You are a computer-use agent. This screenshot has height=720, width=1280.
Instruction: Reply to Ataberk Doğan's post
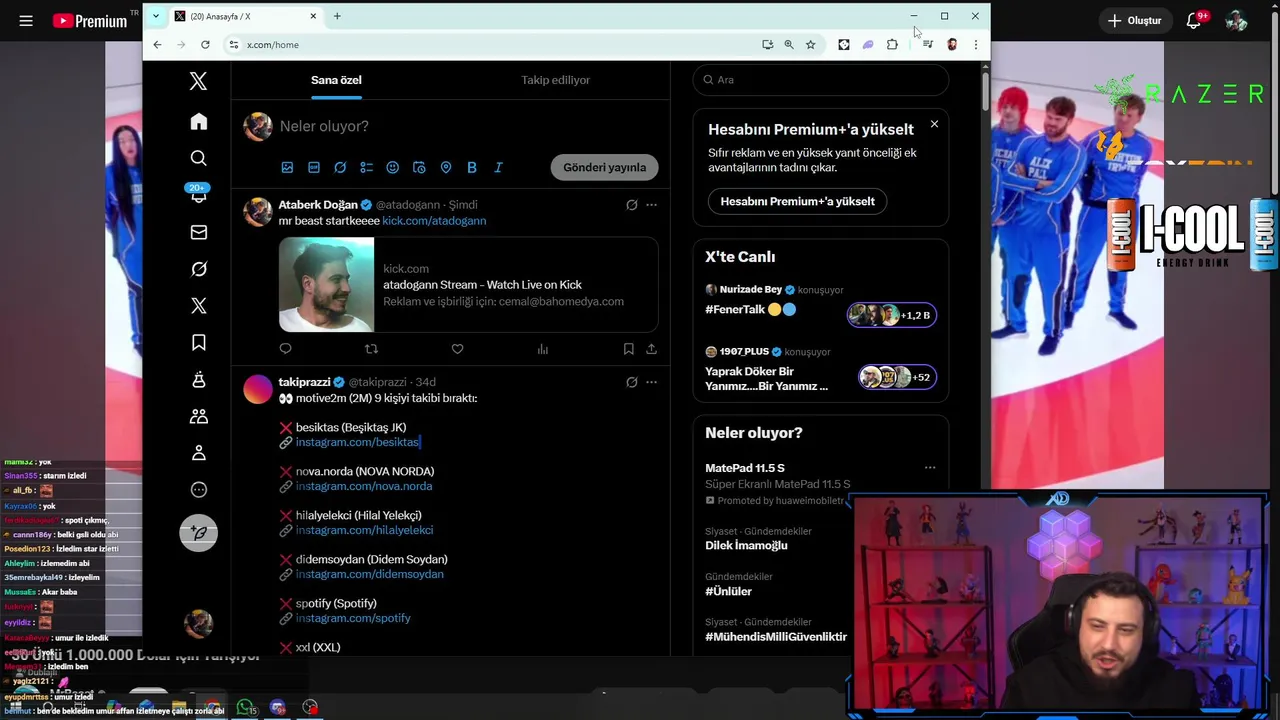click(x=285, y=349)
